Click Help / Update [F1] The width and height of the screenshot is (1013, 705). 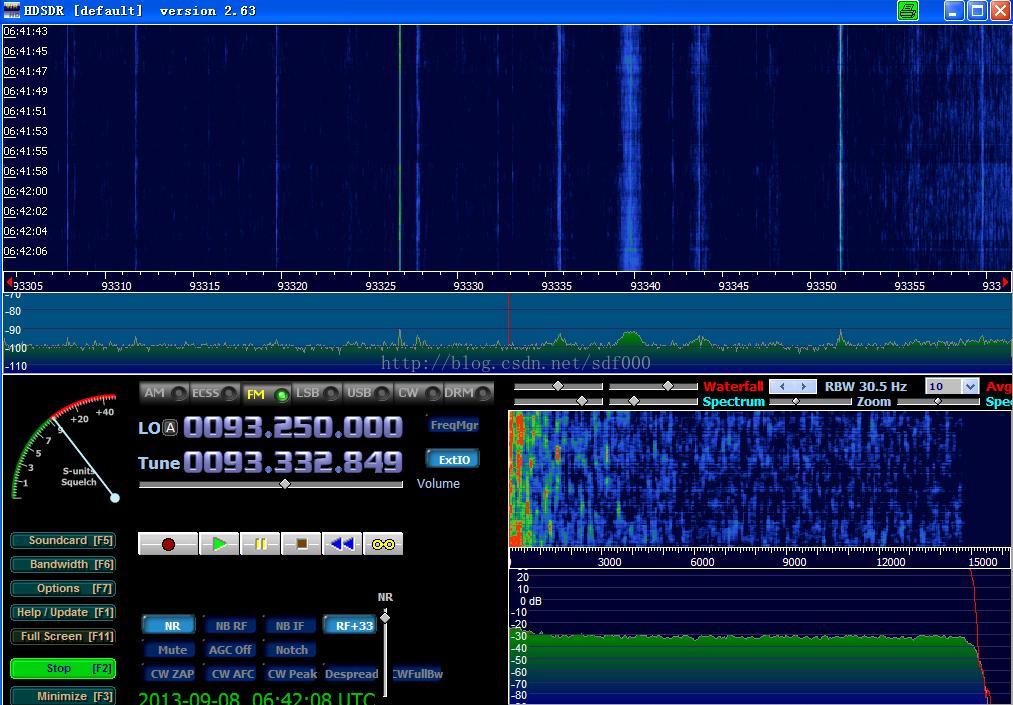pyautogui.click(x=63, y=612)
